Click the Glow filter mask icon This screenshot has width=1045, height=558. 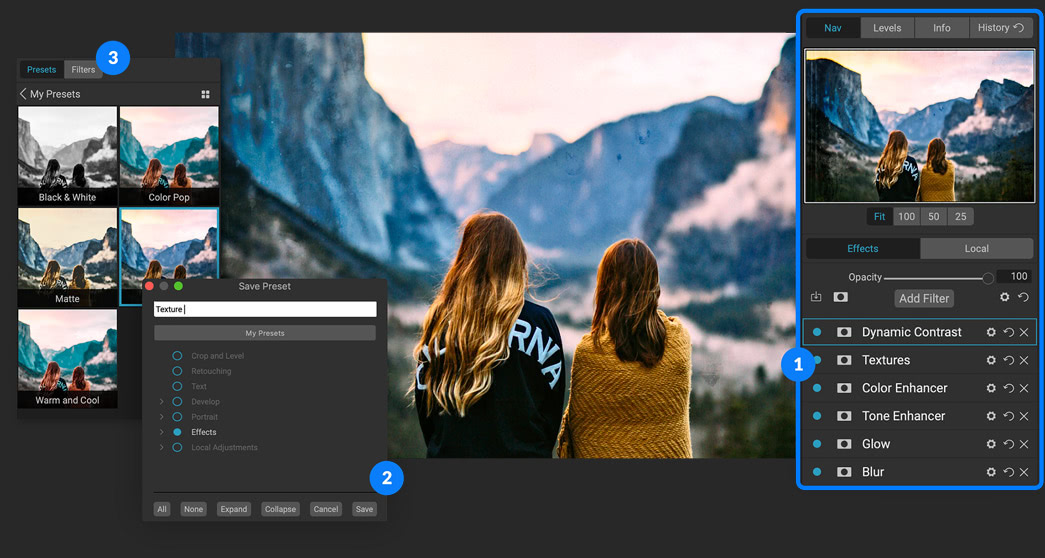coord(844,444)
